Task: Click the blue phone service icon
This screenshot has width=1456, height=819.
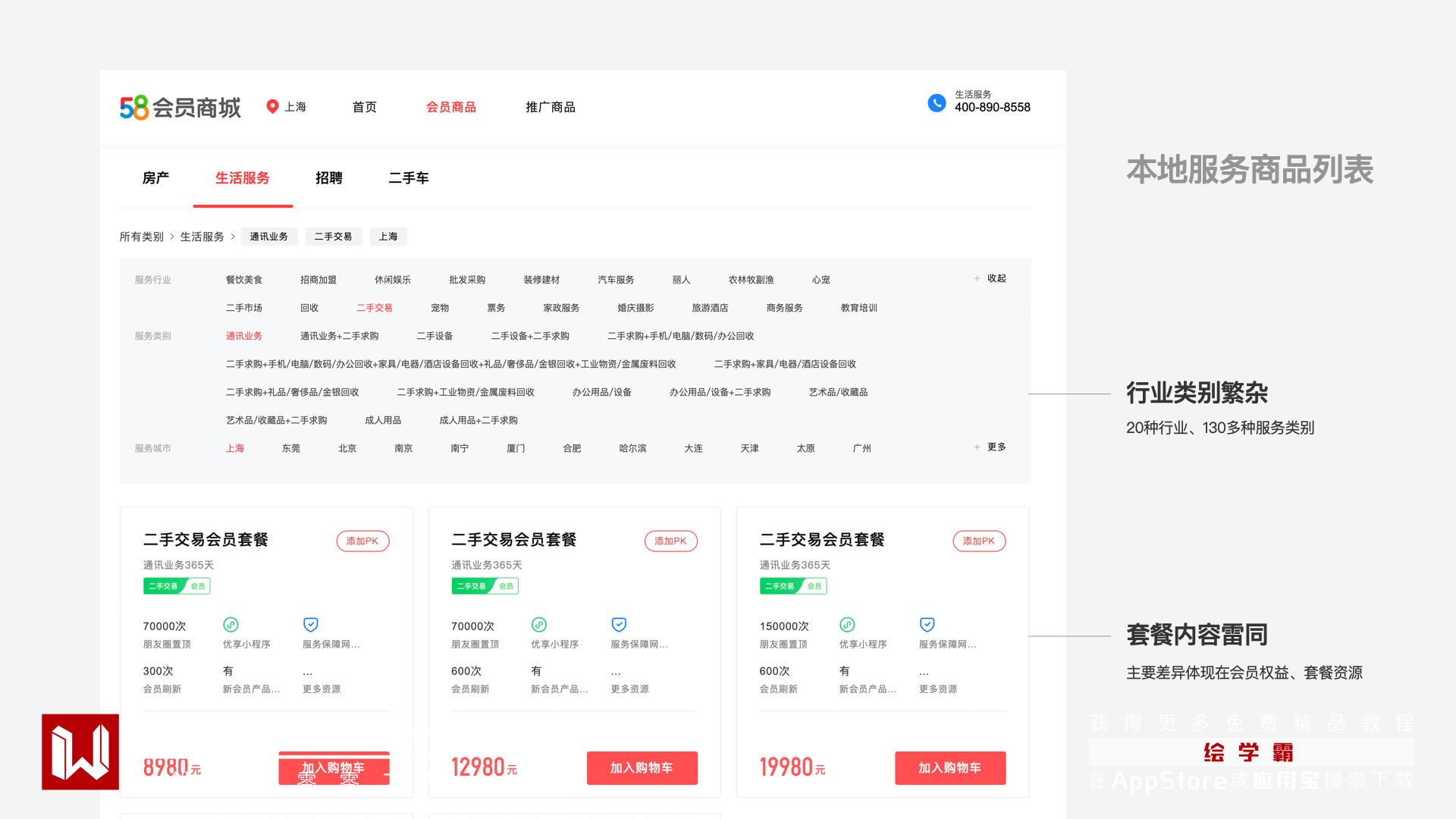Action: 937,103
